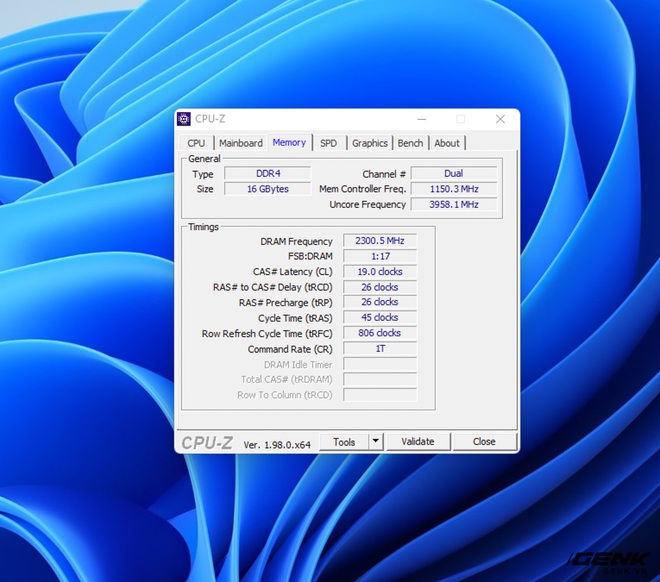The width and height of the screenshot is (660, 582).
Task: Show the About tab
Action: [447, 143]
